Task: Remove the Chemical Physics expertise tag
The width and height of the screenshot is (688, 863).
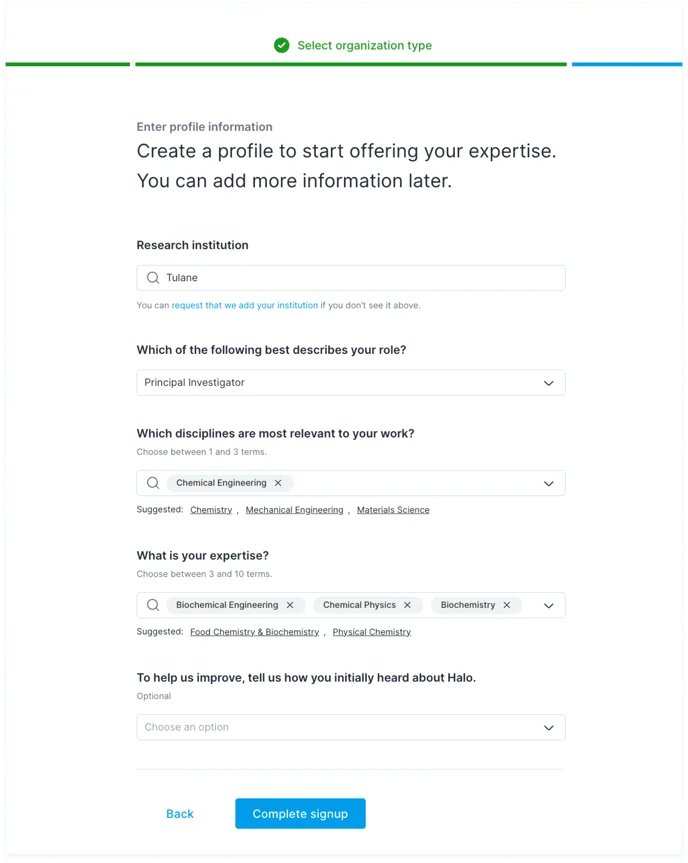Action: 408,605
